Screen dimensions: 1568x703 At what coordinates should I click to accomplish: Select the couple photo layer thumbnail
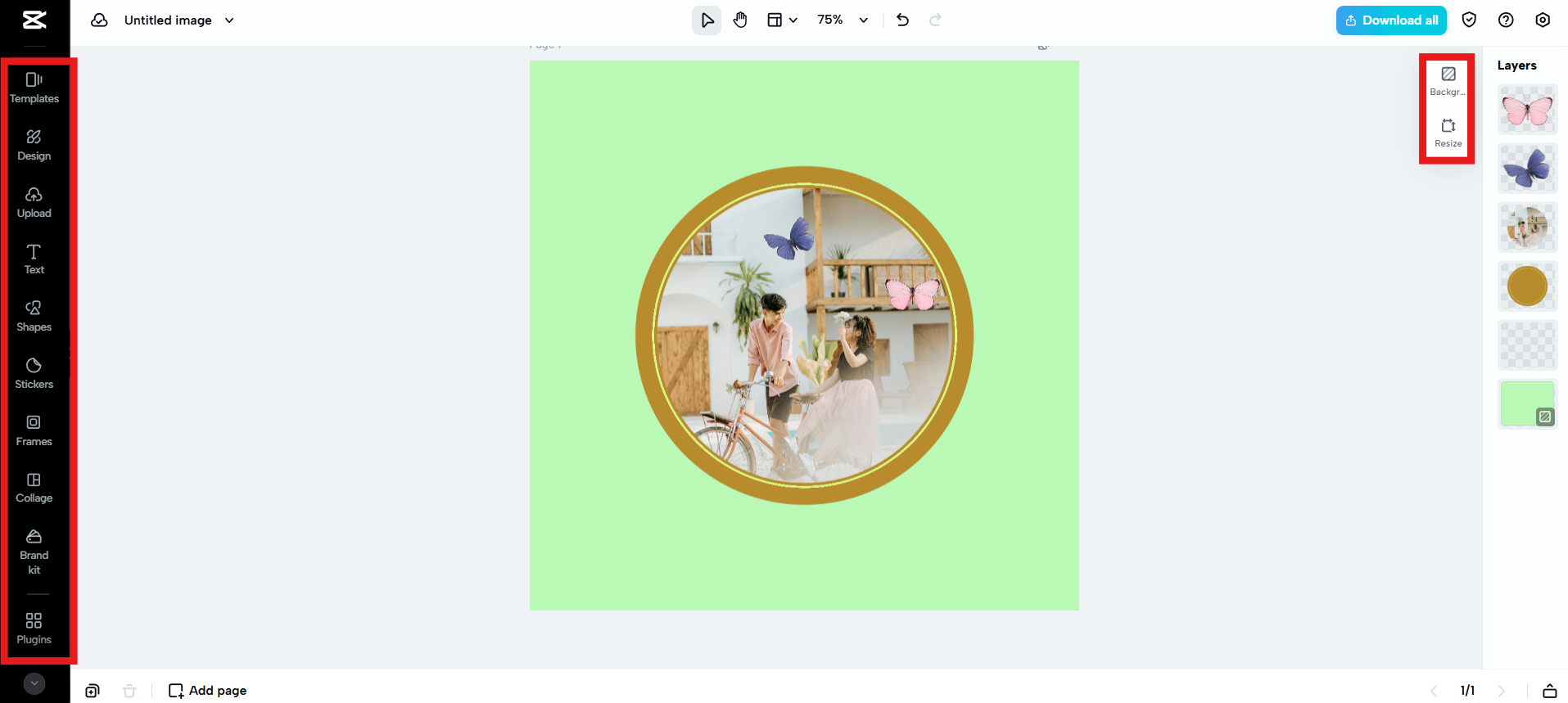point(1527,228)
